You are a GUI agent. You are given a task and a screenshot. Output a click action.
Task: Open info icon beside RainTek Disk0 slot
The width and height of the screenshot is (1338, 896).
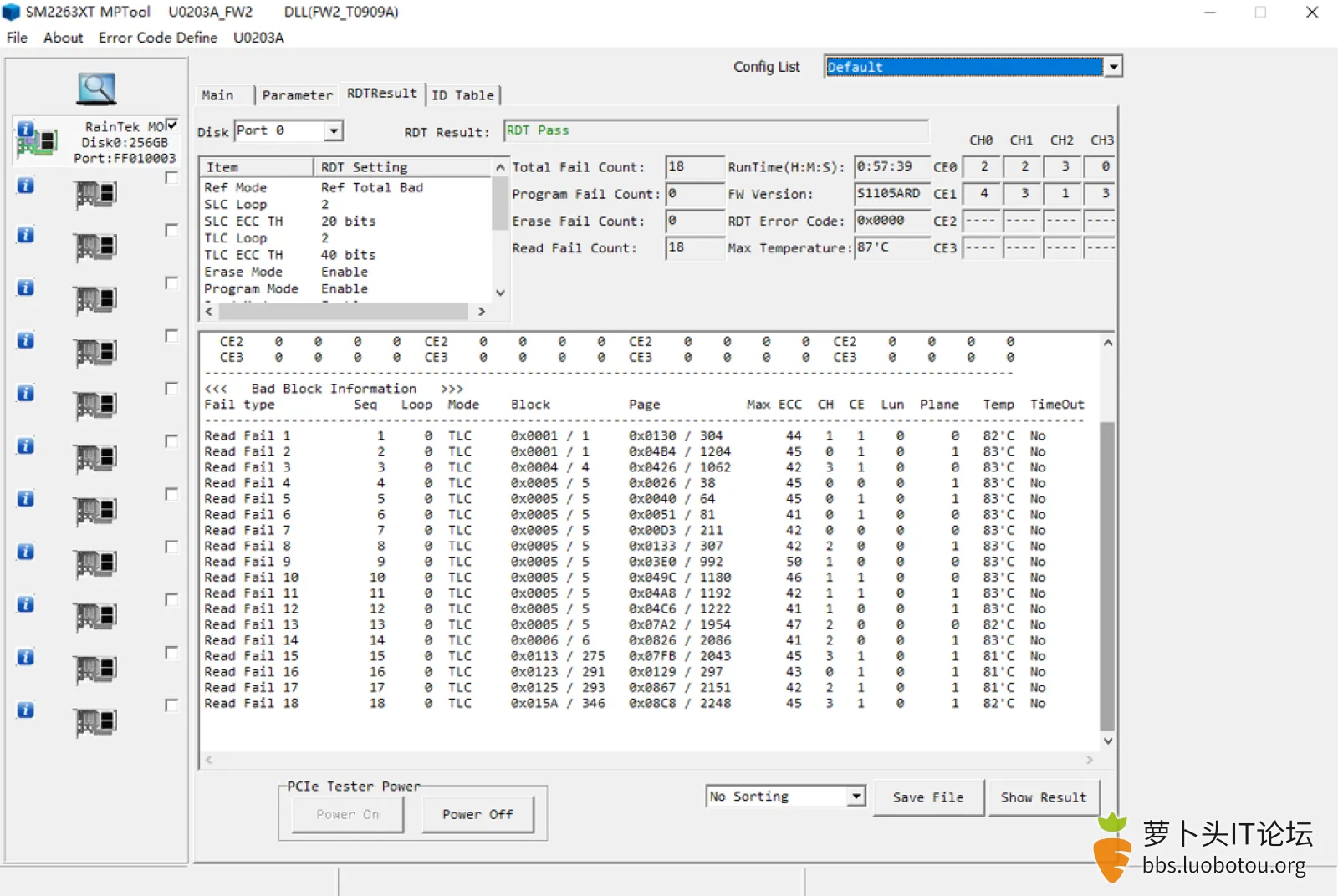[x=26, y=130]
